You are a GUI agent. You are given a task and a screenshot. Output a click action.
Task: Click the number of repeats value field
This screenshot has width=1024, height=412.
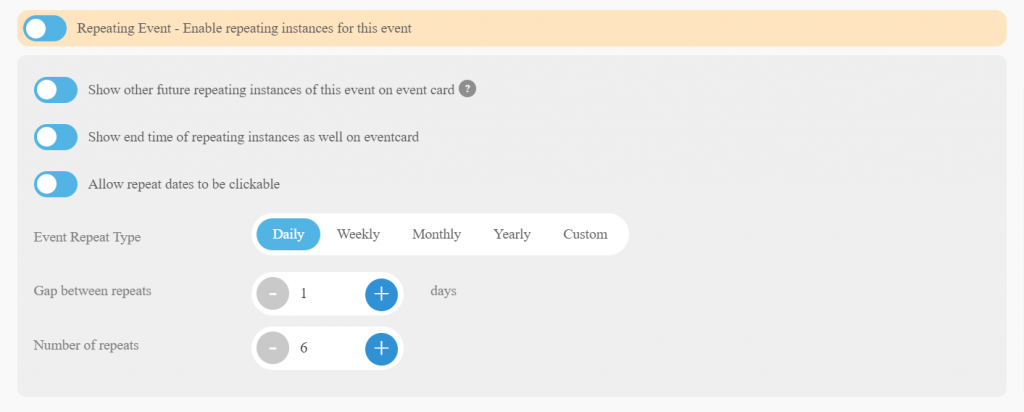click(326, 348)
